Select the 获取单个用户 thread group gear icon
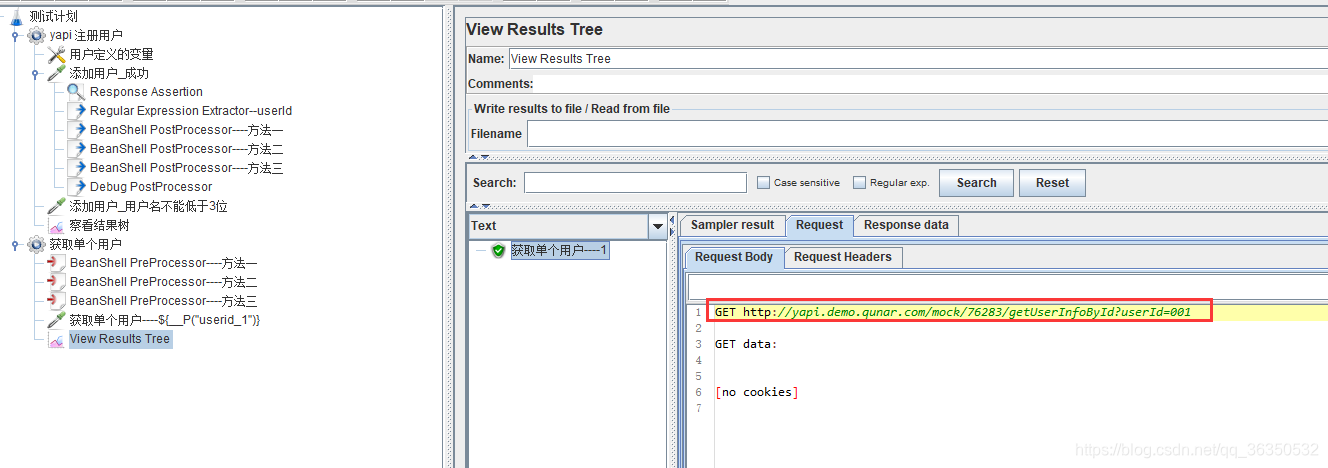 pos(36,244)
